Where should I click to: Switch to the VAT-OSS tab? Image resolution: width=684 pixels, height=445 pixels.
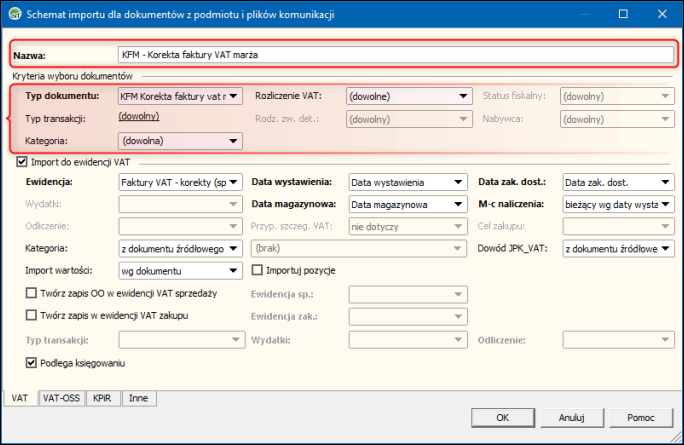(62, 398)
